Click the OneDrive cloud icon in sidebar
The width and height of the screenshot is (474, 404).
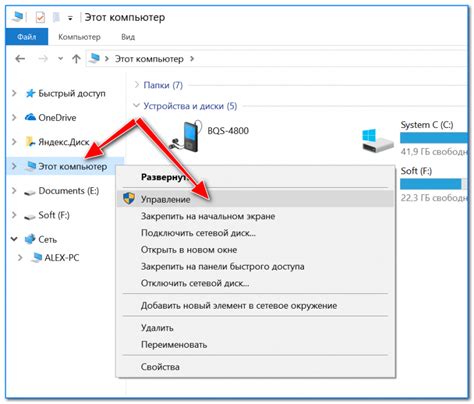[x=30, y=117]
